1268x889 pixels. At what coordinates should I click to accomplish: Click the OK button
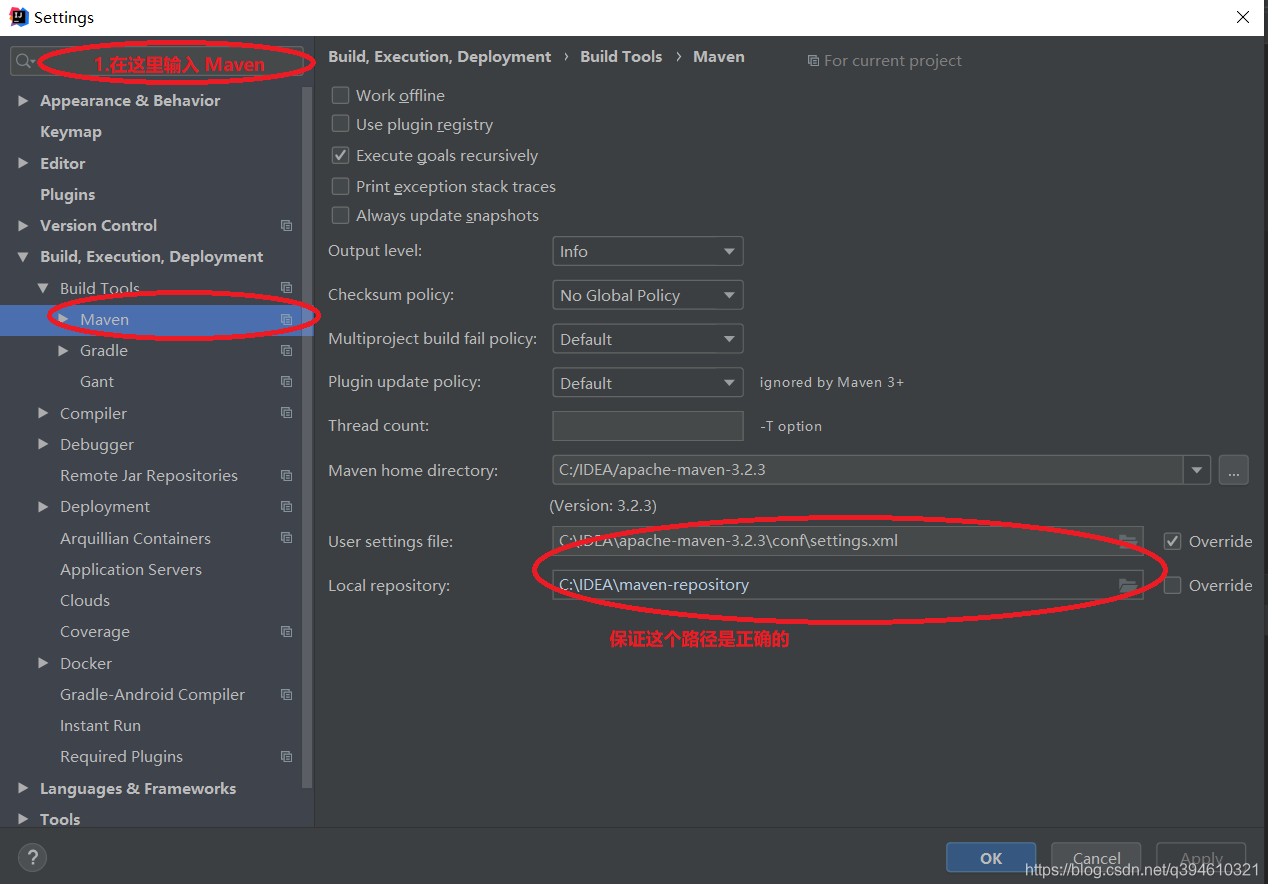point(991,858)
